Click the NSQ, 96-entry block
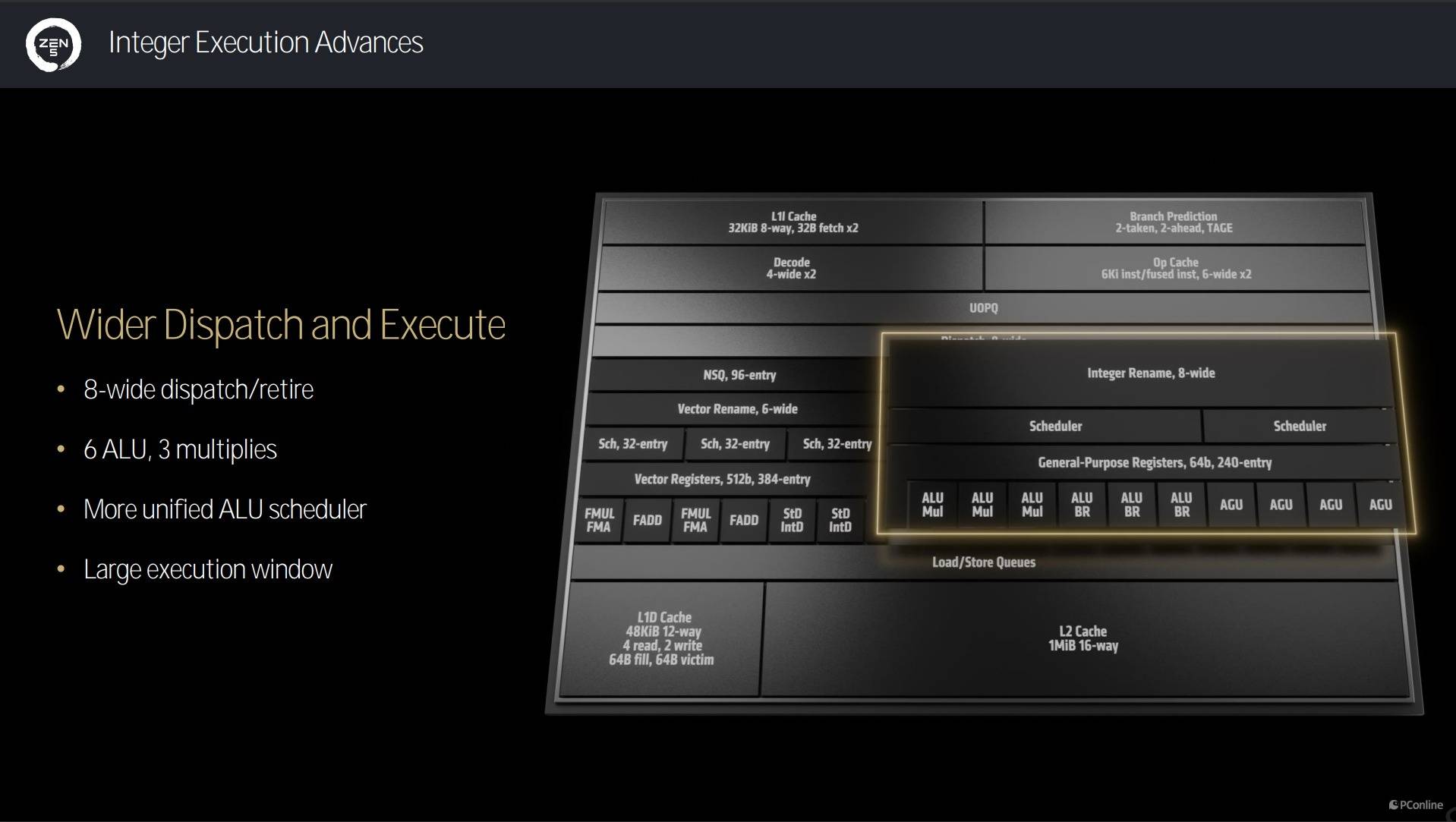This screenshot has width=1456, height=822. (x=739, y=375)
